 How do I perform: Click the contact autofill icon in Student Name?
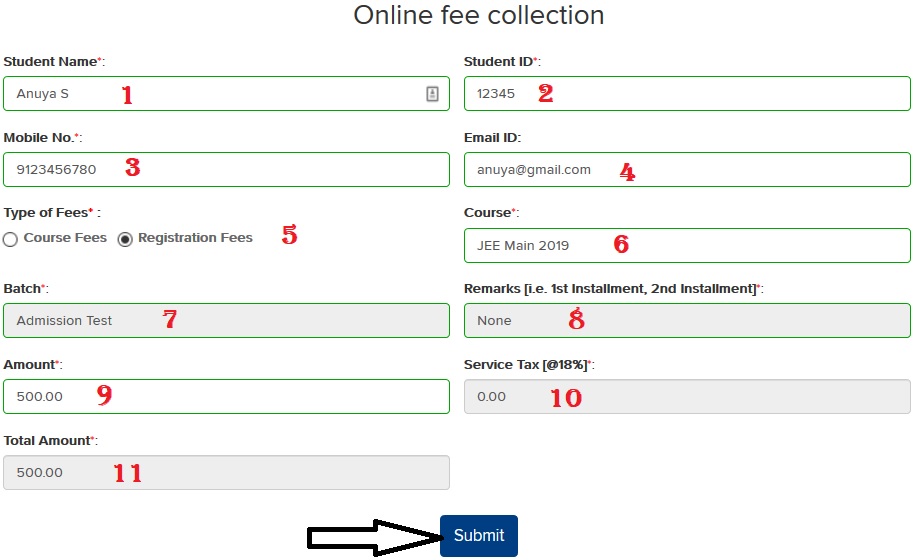tap(432, 94)
